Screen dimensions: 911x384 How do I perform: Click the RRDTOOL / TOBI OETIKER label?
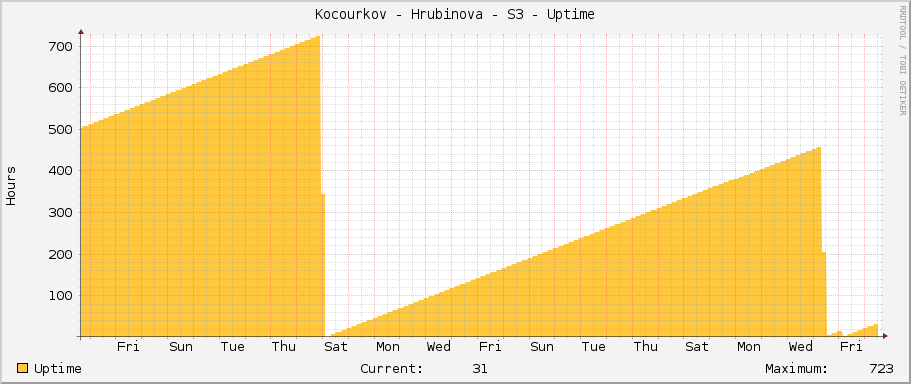[x=902, y=60]
